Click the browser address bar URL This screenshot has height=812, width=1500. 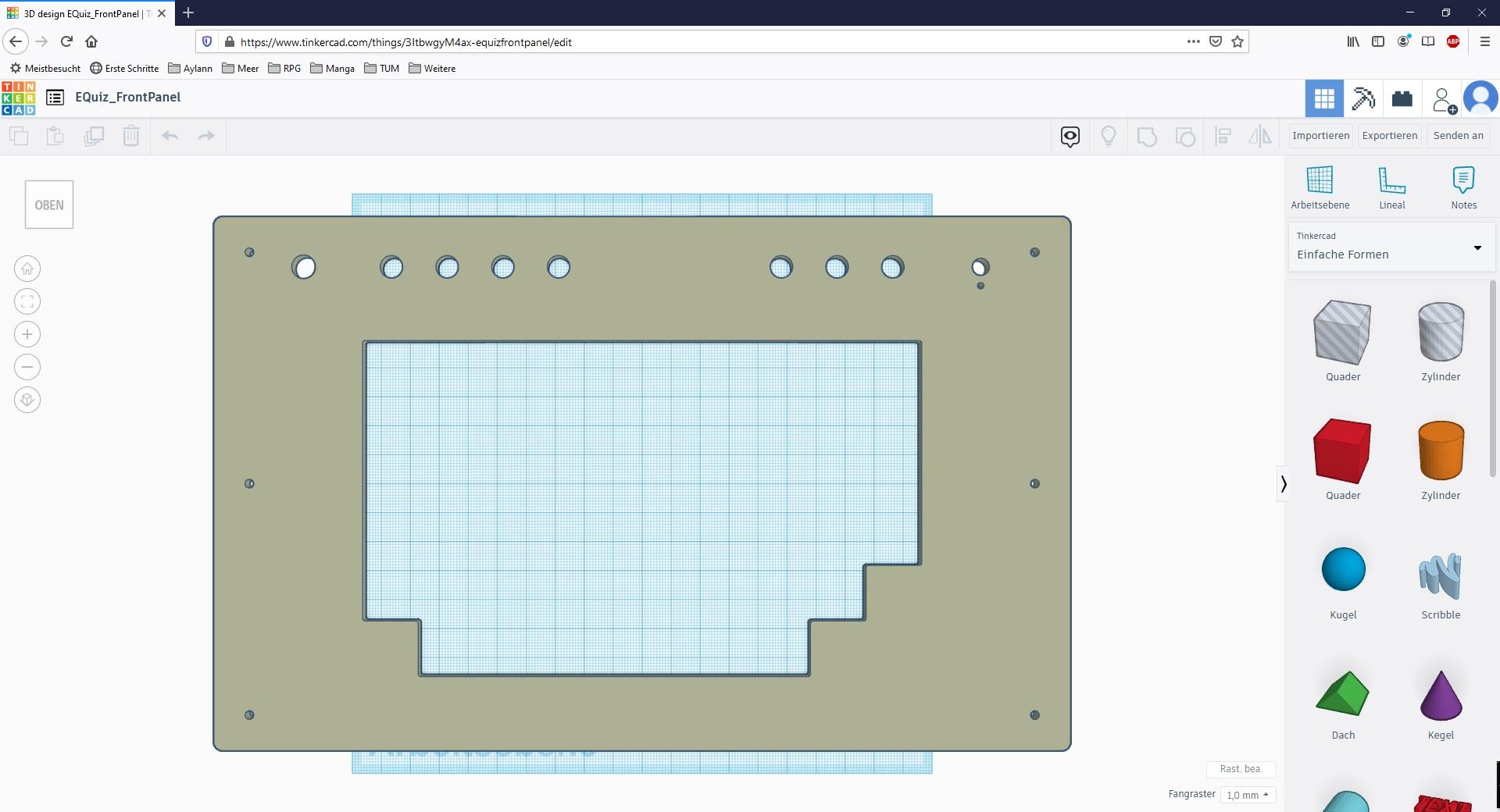coord(406,42)
